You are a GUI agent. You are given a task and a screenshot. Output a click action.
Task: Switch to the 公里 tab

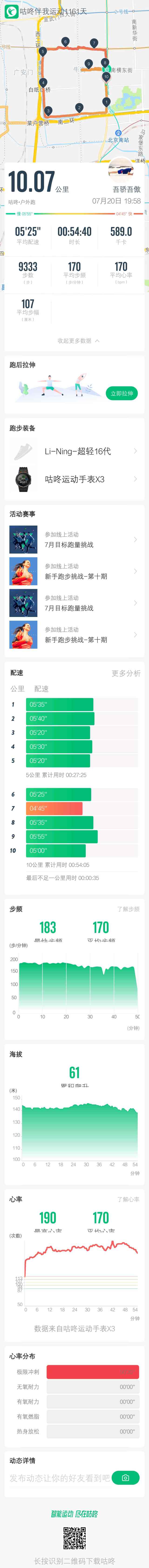click(x=18, y=689)
